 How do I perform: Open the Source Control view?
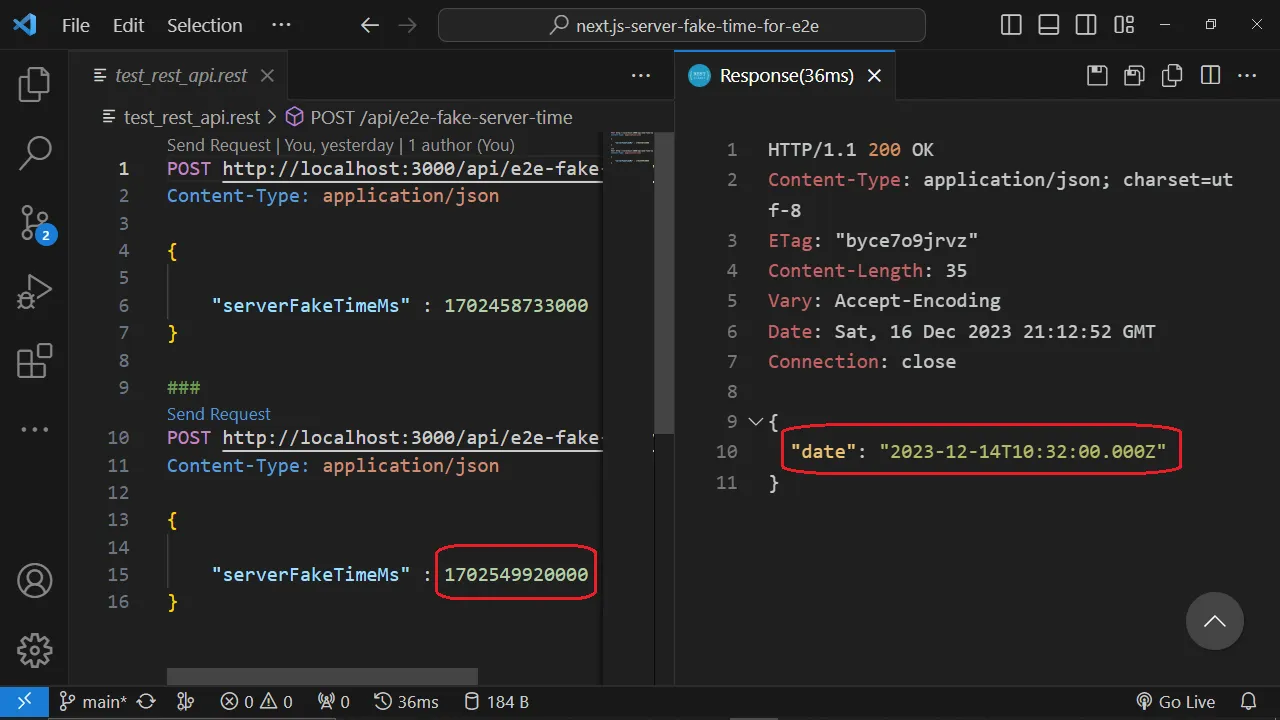[x=34, y=224]
